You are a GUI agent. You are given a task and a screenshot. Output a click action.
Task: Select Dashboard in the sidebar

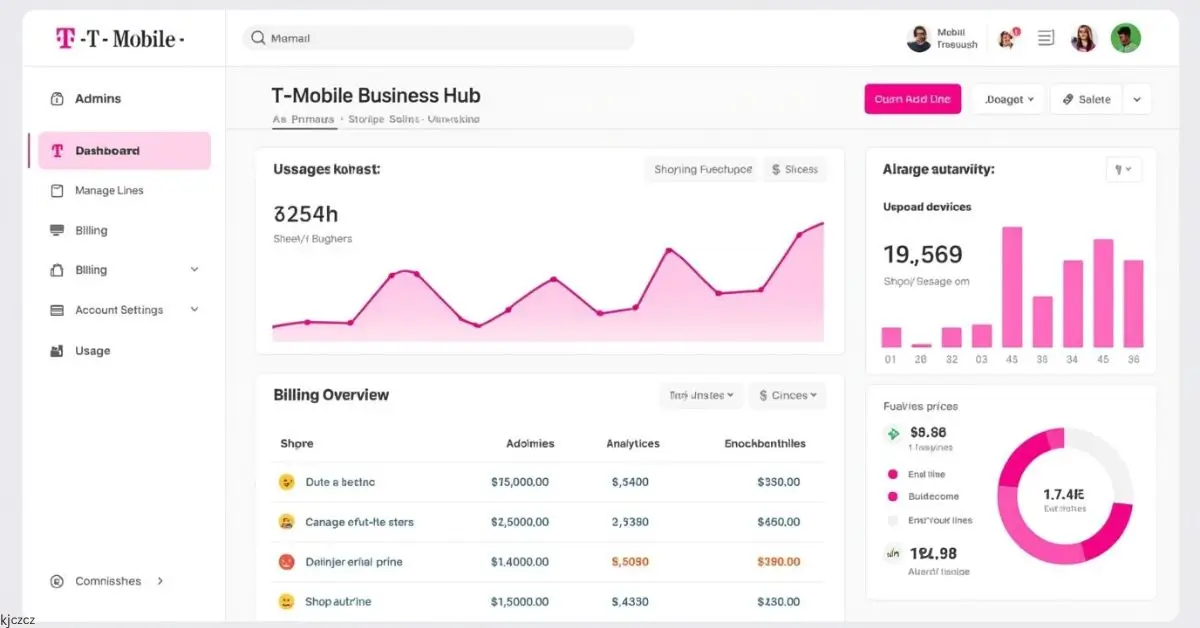pos(124,151)
